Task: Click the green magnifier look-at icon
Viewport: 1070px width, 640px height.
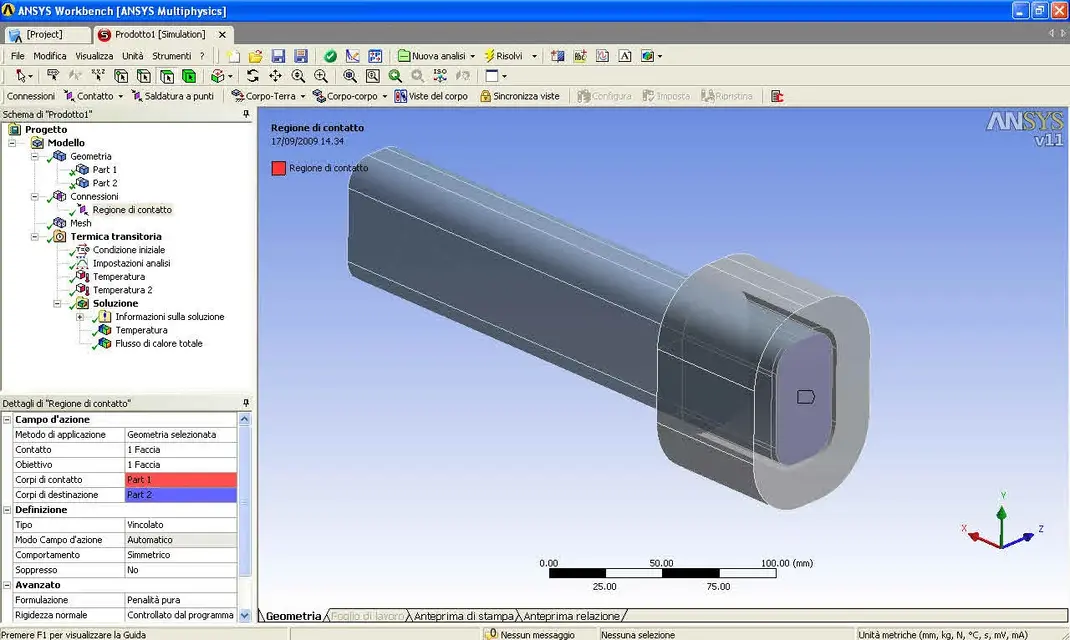Action: pyautogui.click(x=395, y=76)
